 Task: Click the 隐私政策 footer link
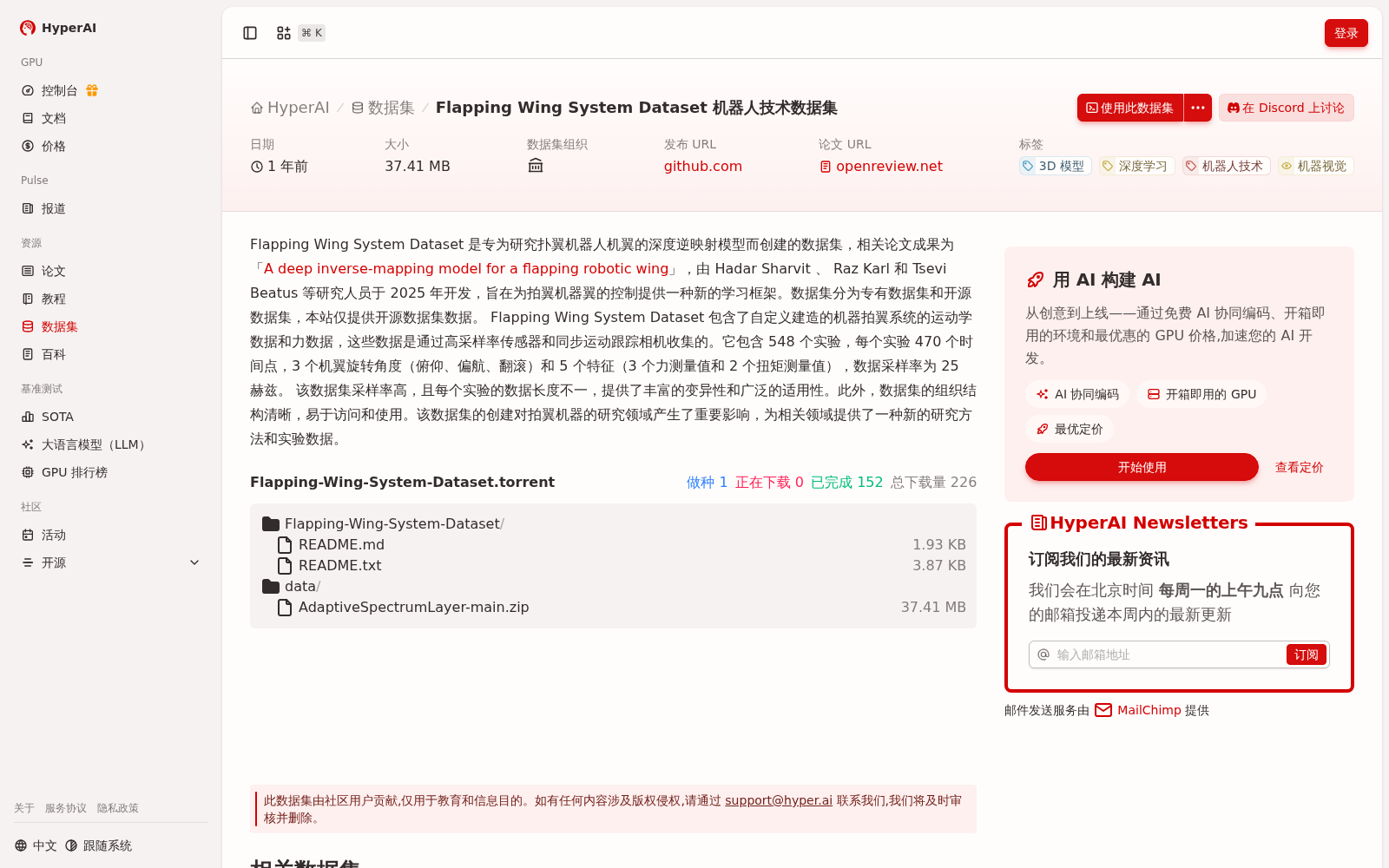point(118,808)
